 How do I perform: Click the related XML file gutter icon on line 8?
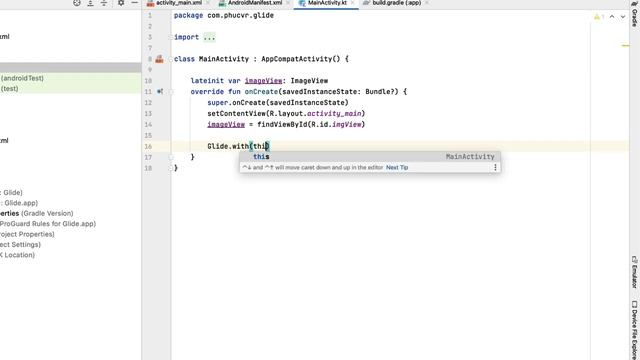pyautogui.click(x=160, y=59)
